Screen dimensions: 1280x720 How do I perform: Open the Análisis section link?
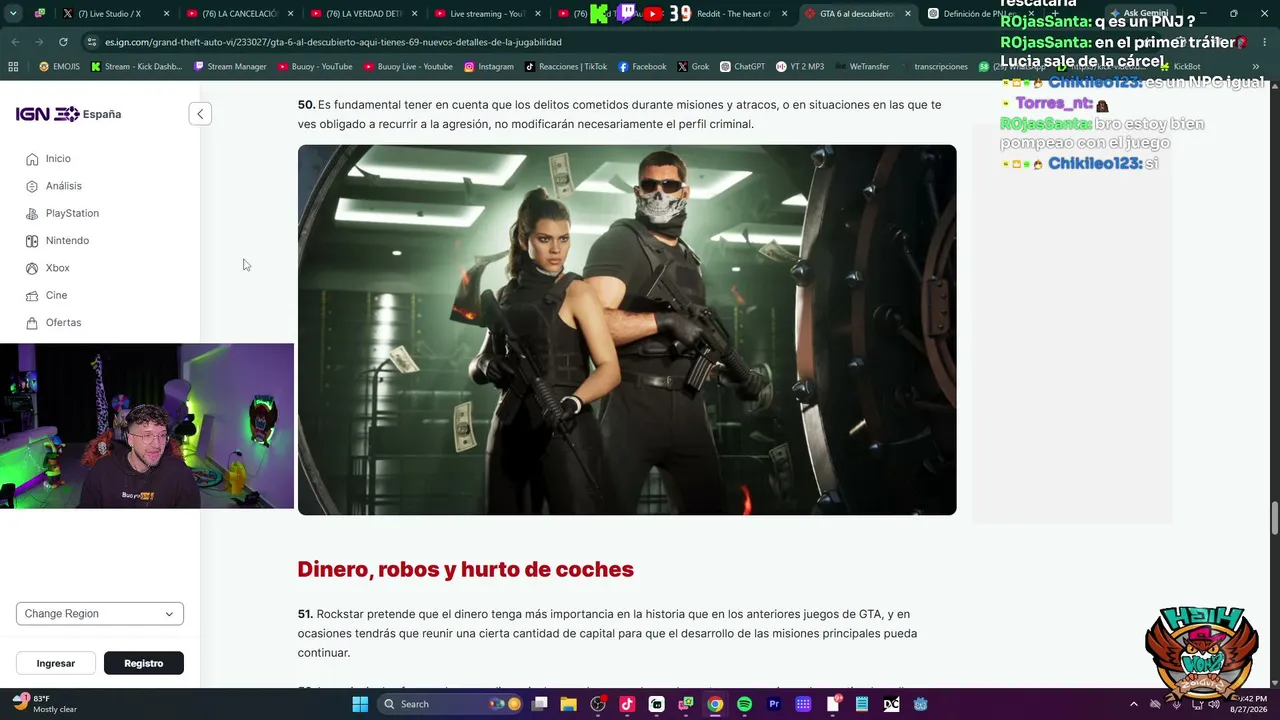pos(64,186)
